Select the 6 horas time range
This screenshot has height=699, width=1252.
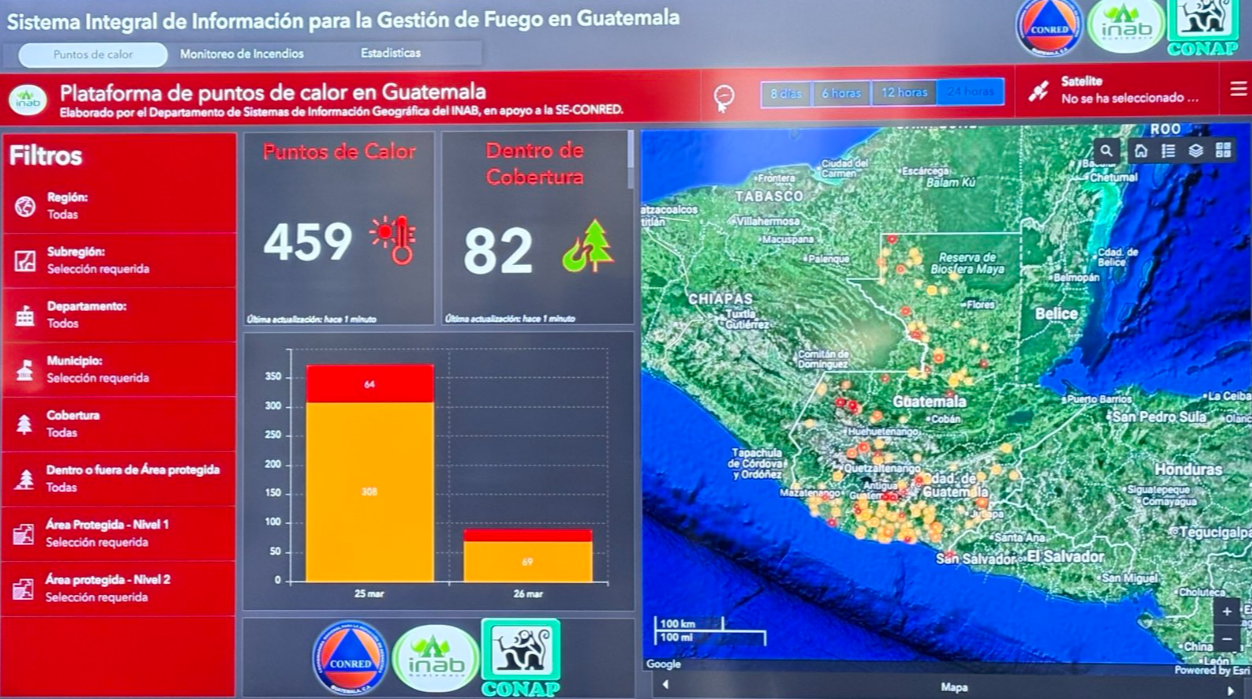point(841,93)
